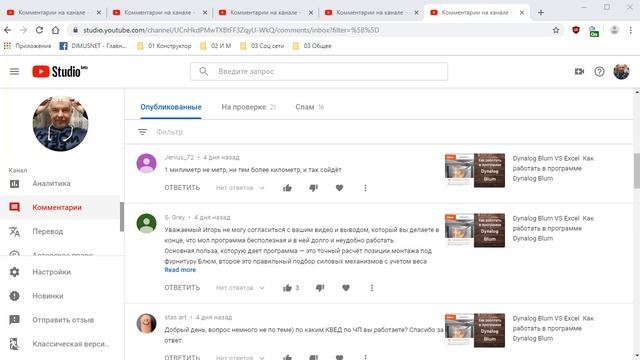The image size is (640, 360).
Task: Expand replies dropdown under S-Grey comment
Action: tap(240, 288)
